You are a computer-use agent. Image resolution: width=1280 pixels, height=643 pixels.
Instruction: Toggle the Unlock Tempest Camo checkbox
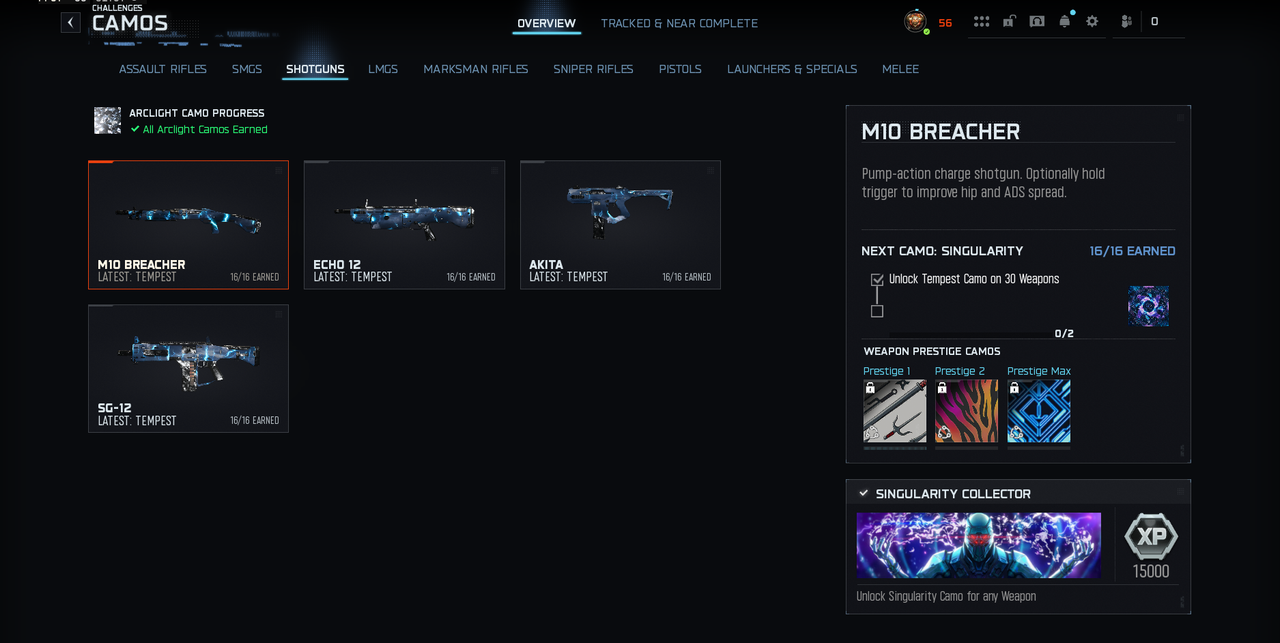click(x=877, y=280)
